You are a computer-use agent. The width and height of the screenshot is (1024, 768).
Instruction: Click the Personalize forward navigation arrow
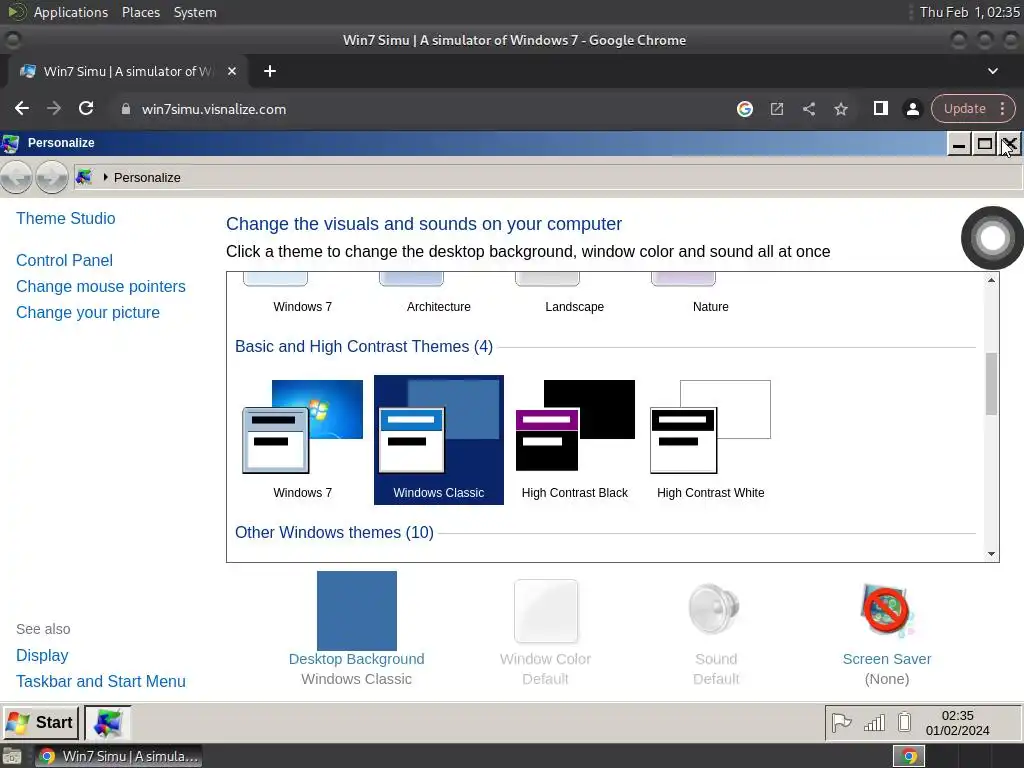pos(52,176)
